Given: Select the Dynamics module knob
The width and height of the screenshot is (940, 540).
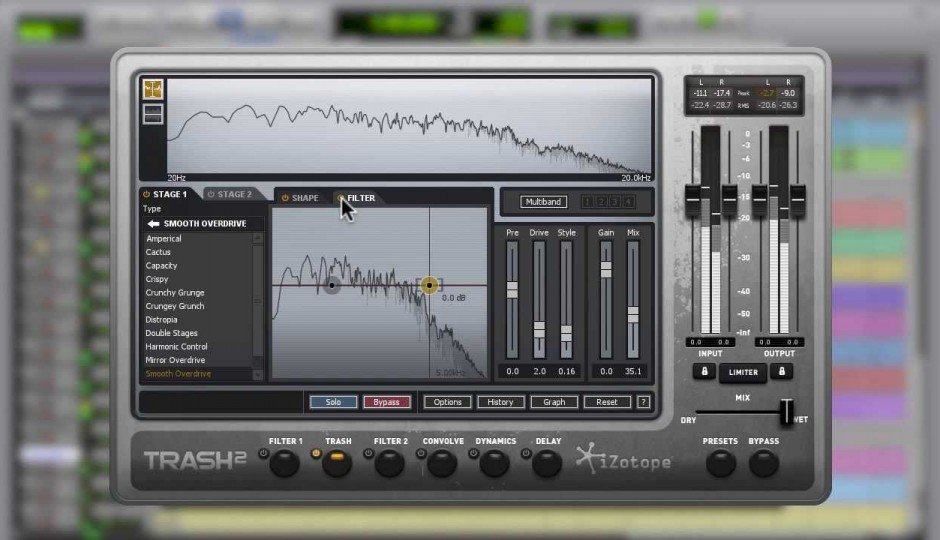Looking at the screenshot, I should tap(495, 464).
